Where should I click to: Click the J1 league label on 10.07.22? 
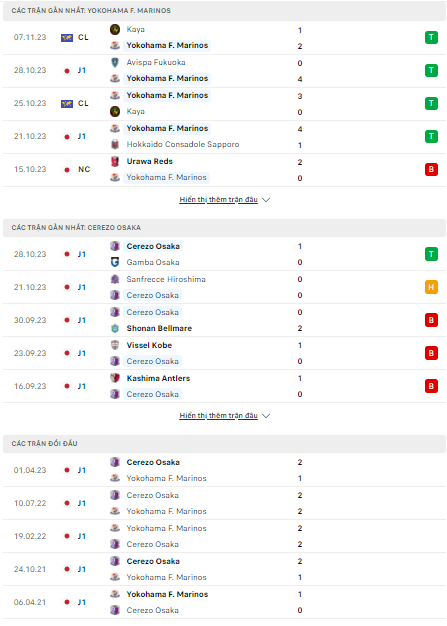pyautogui.click(x=81, y=503)
